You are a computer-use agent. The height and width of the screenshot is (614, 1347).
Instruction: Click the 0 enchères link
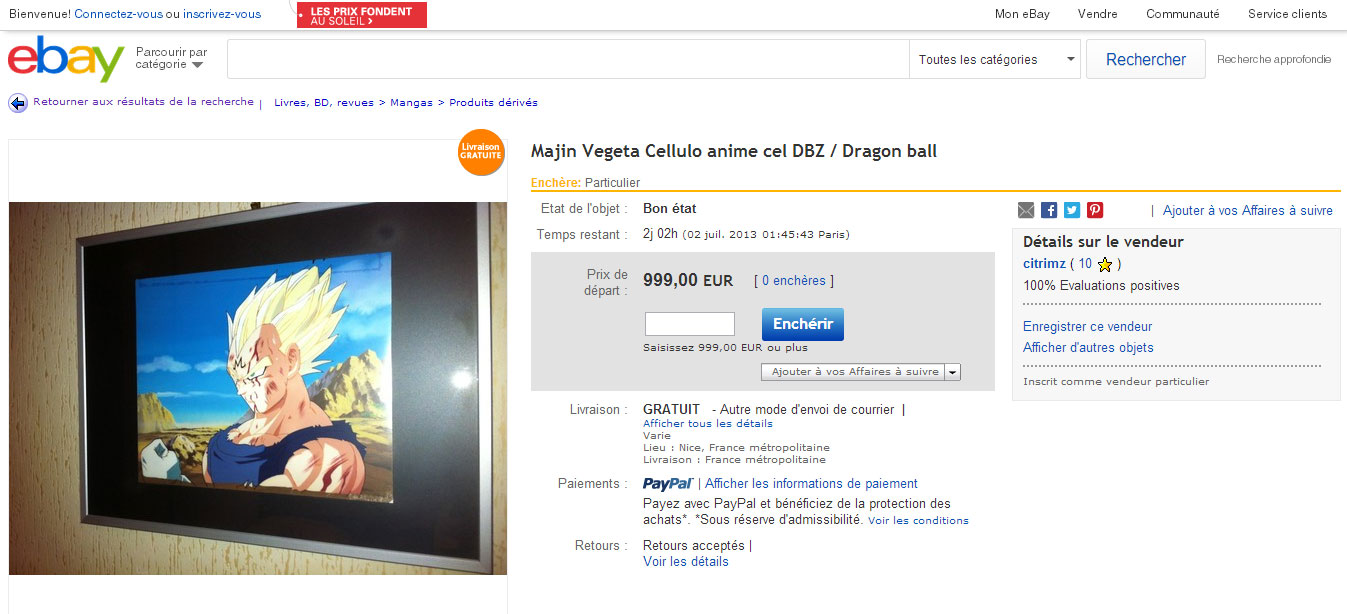coord(793,281)
